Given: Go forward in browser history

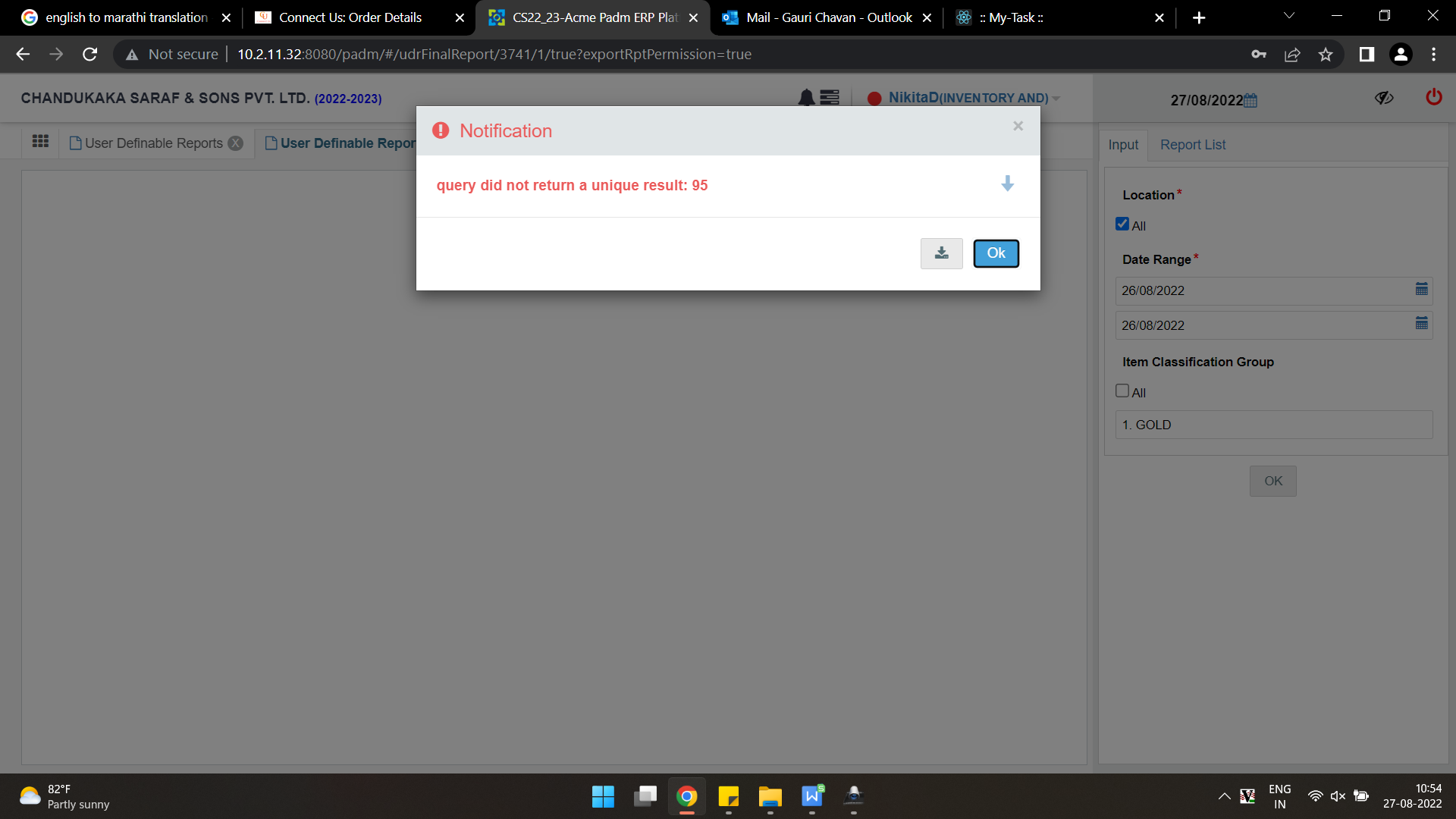Looking at the screenshot, I should click(56, 54).
